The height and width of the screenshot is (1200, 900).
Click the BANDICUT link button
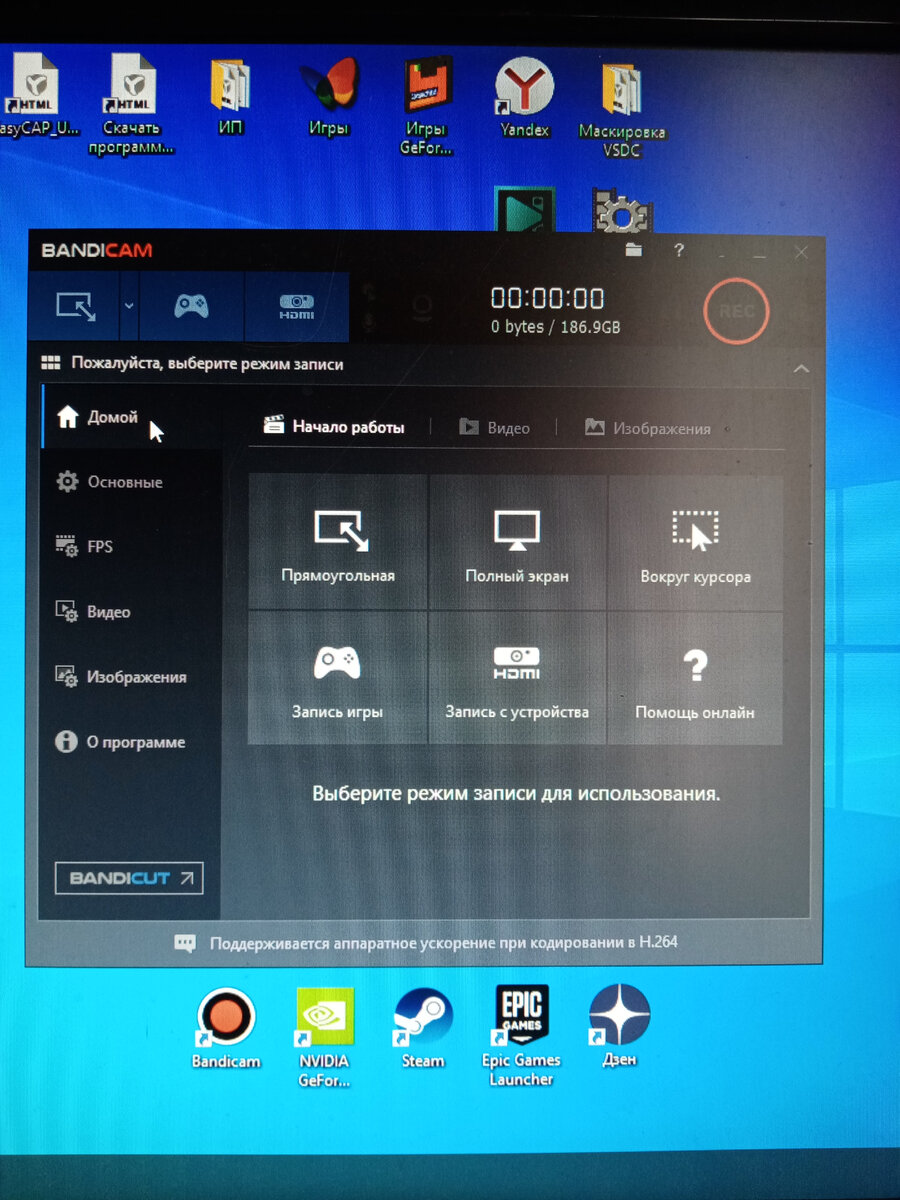pos(129,878)
